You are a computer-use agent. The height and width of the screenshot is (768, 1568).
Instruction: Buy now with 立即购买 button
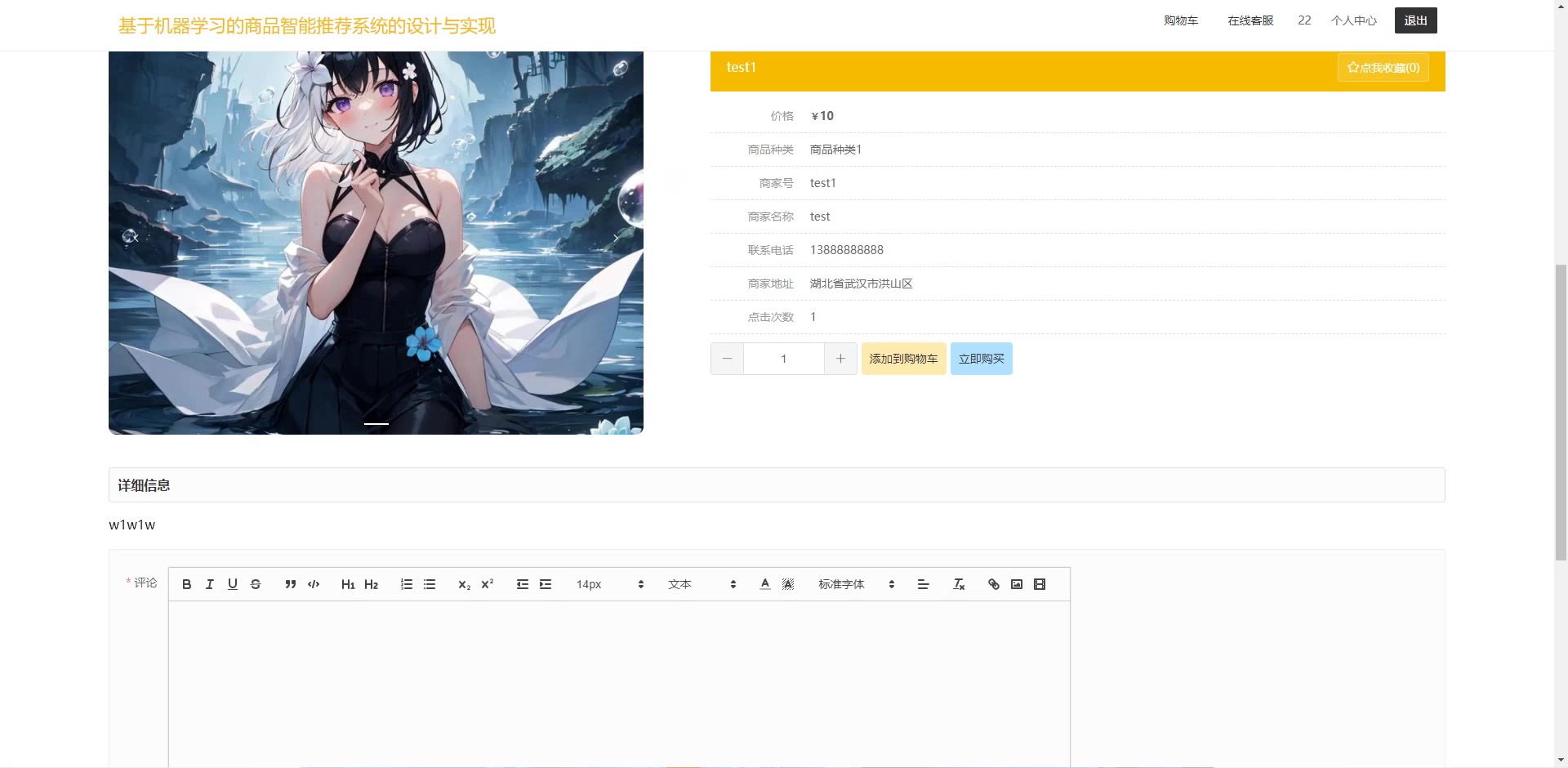pos(982,359)
